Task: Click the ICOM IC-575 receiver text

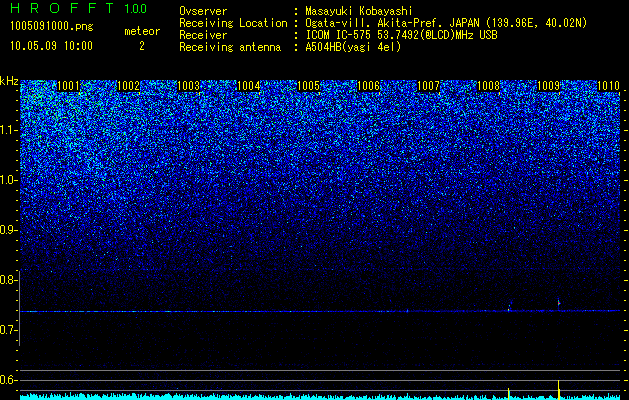Action: 401,35
